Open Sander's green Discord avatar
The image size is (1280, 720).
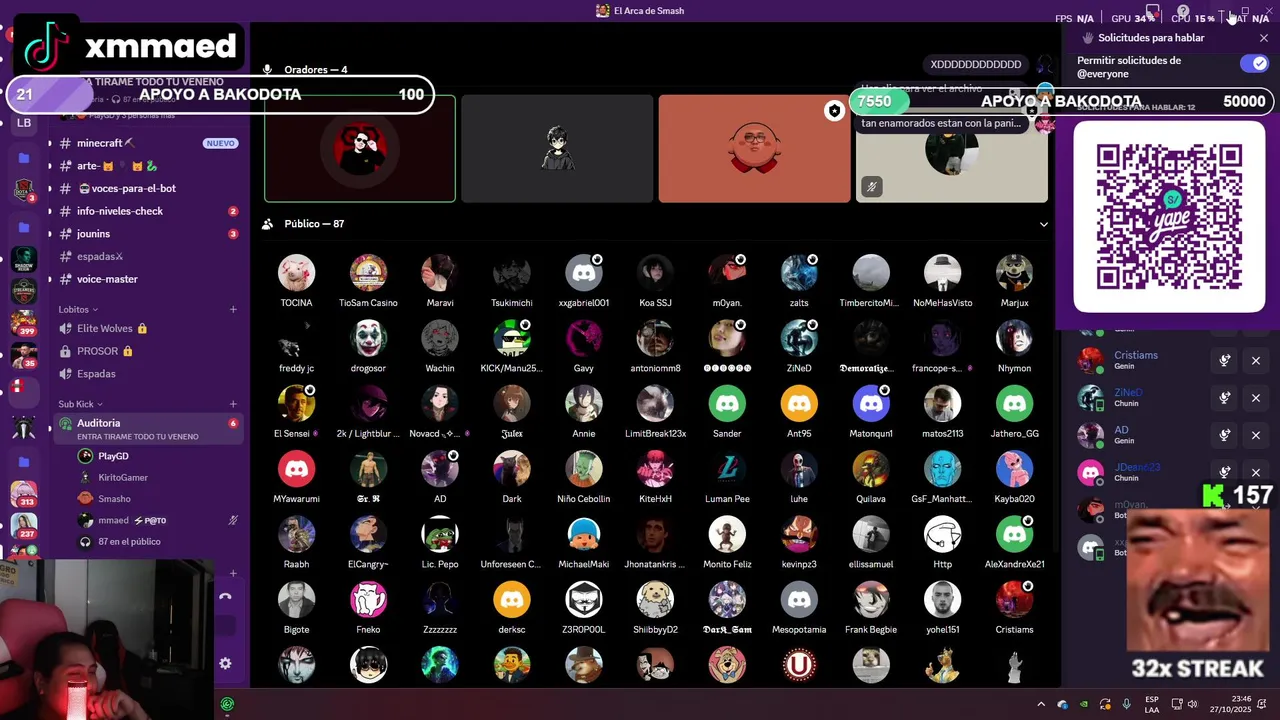click(x=727, y=404)
